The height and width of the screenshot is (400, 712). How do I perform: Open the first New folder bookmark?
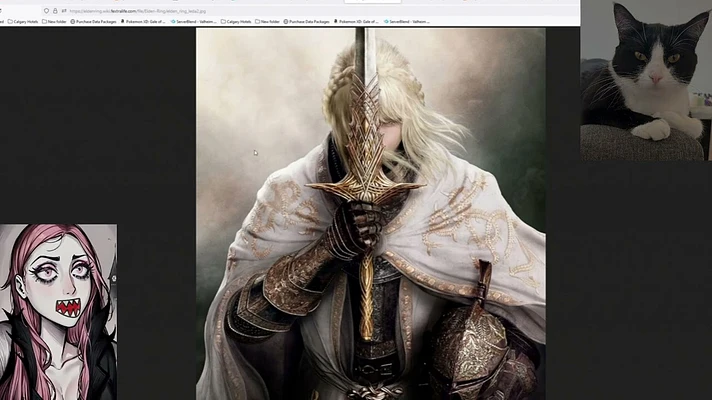coord(54,21)
